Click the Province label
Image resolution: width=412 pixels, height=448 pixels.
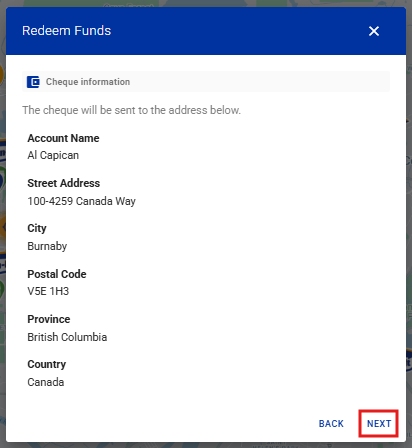click(x=49, y=319)
